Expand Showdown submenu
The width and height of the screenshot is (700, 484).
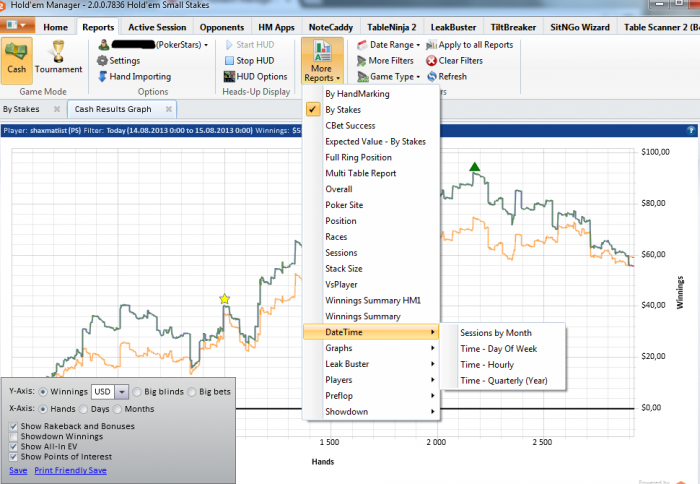[371, 412]
